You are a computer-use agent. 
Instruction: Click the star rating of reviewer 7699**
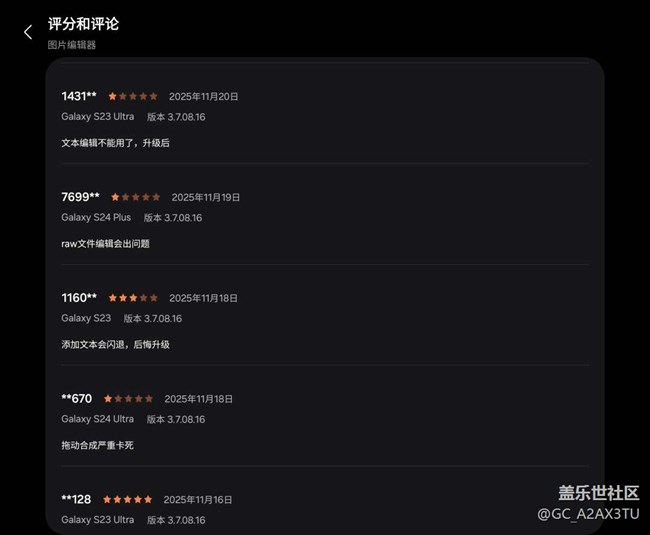[135, 198]
